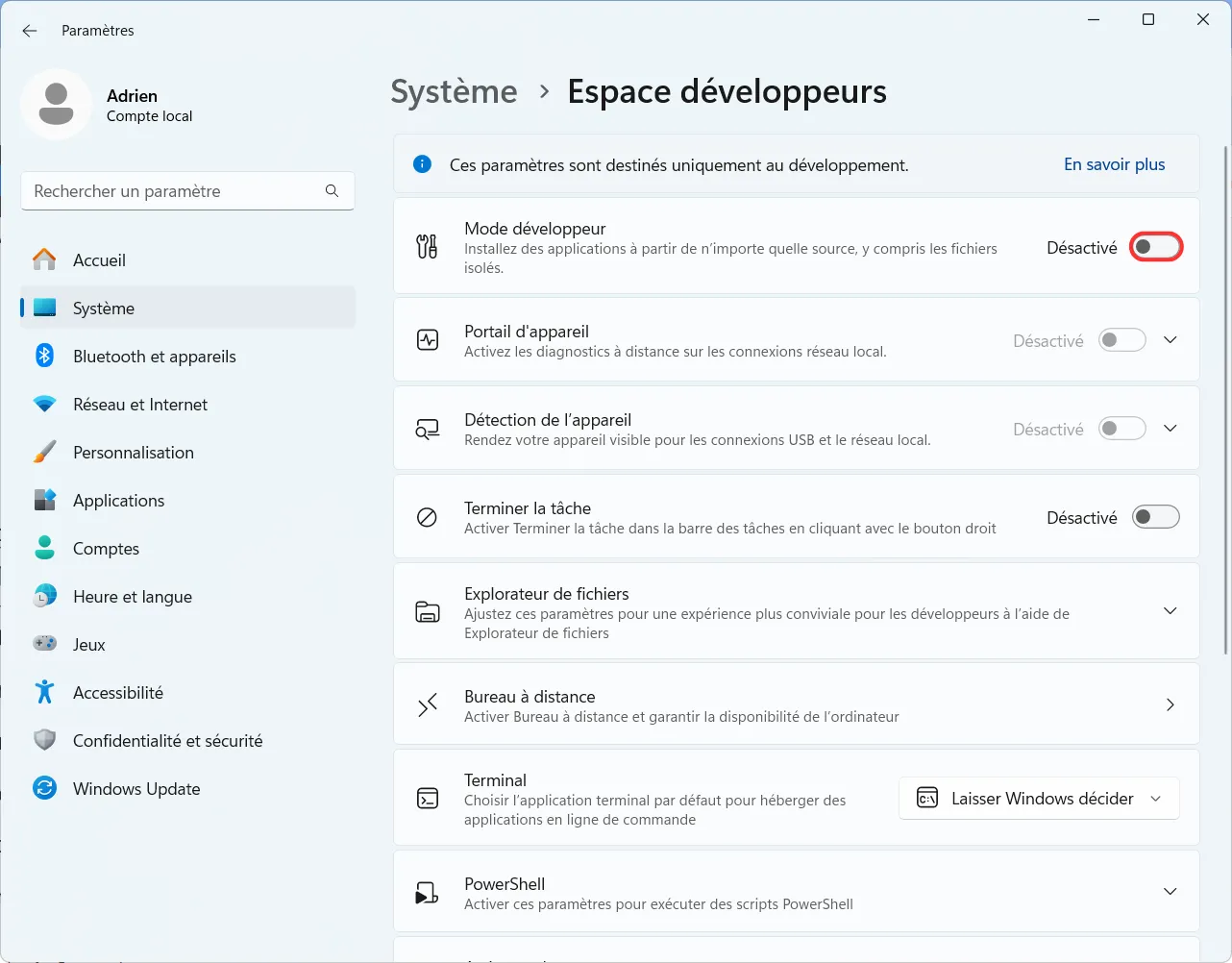Open Heure et langue settings
Image resolution: width=1232 pixels, height=963 pixels.
[187, 596]
